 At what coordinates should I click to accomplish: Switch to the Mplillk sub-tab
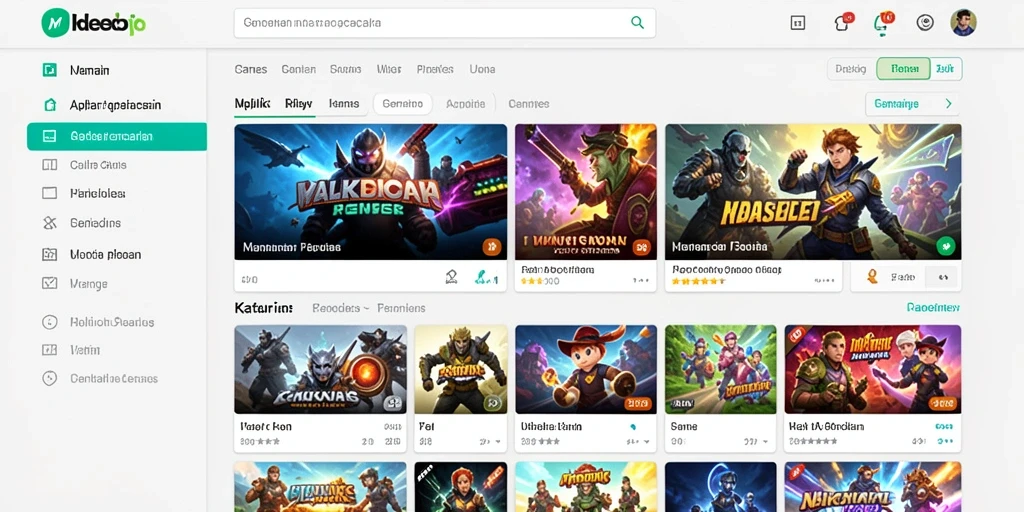tap(252, 103)
